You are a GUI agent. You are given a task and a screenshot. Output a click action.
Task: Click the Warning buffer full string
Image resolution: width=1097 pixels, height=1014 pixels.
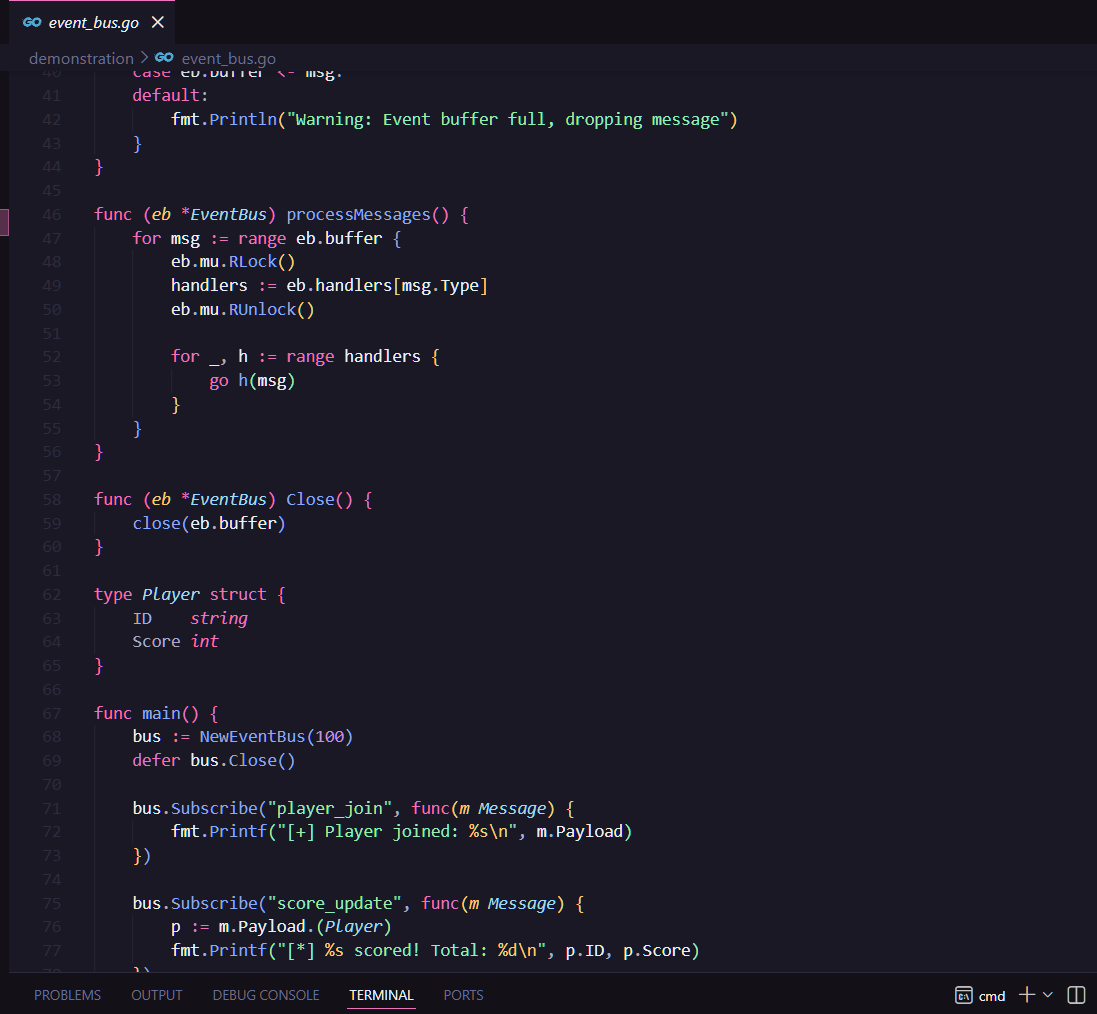click(x=507, y=120)
